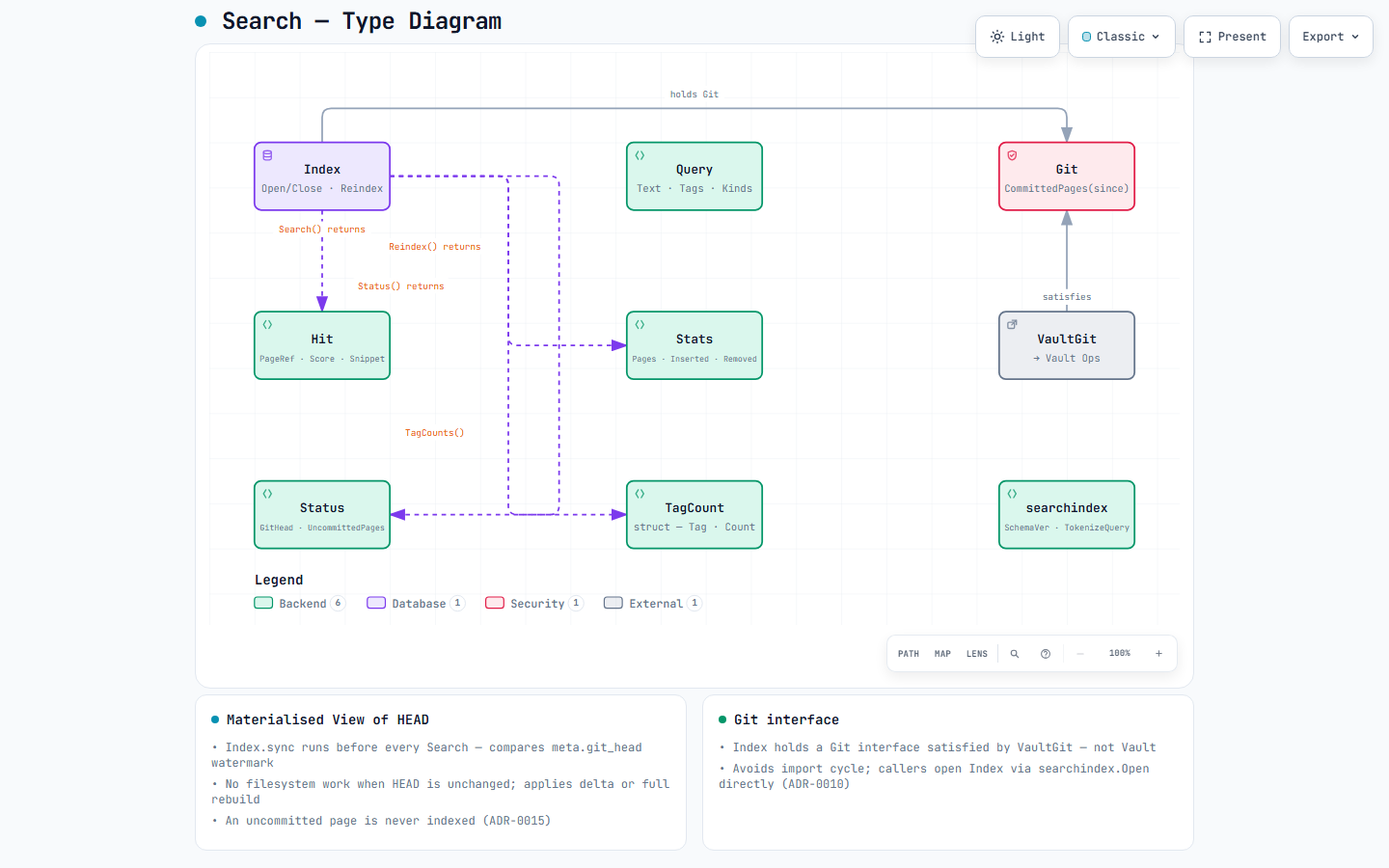Click the code icon on Status node

point(268,494)
